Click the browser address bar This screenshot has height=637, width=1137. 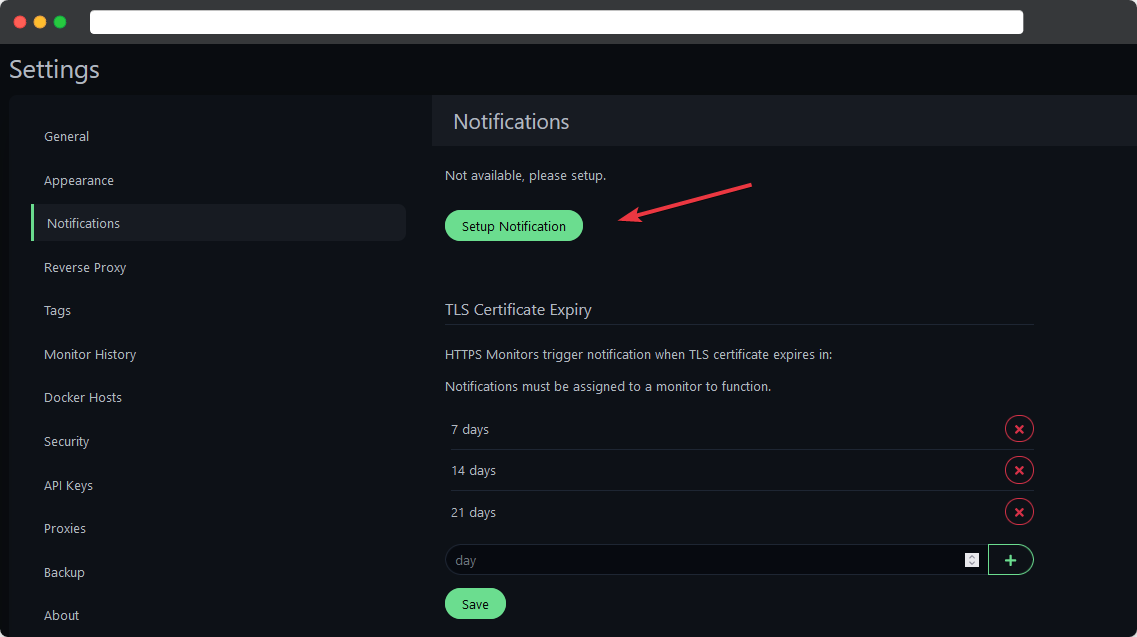click(x=556, y=21)
